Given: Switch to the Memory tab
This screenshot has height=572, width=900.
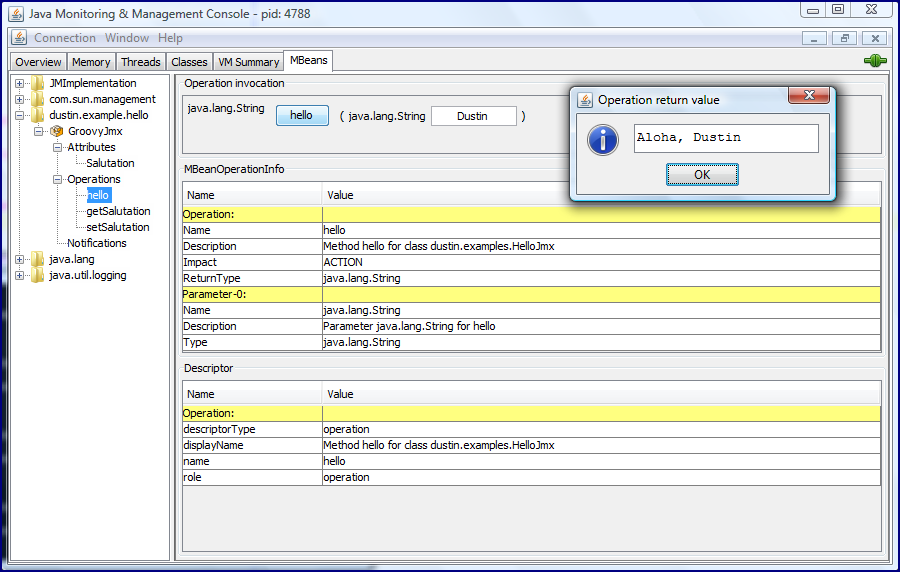Looking at the screenshot, I should point(91,62).
